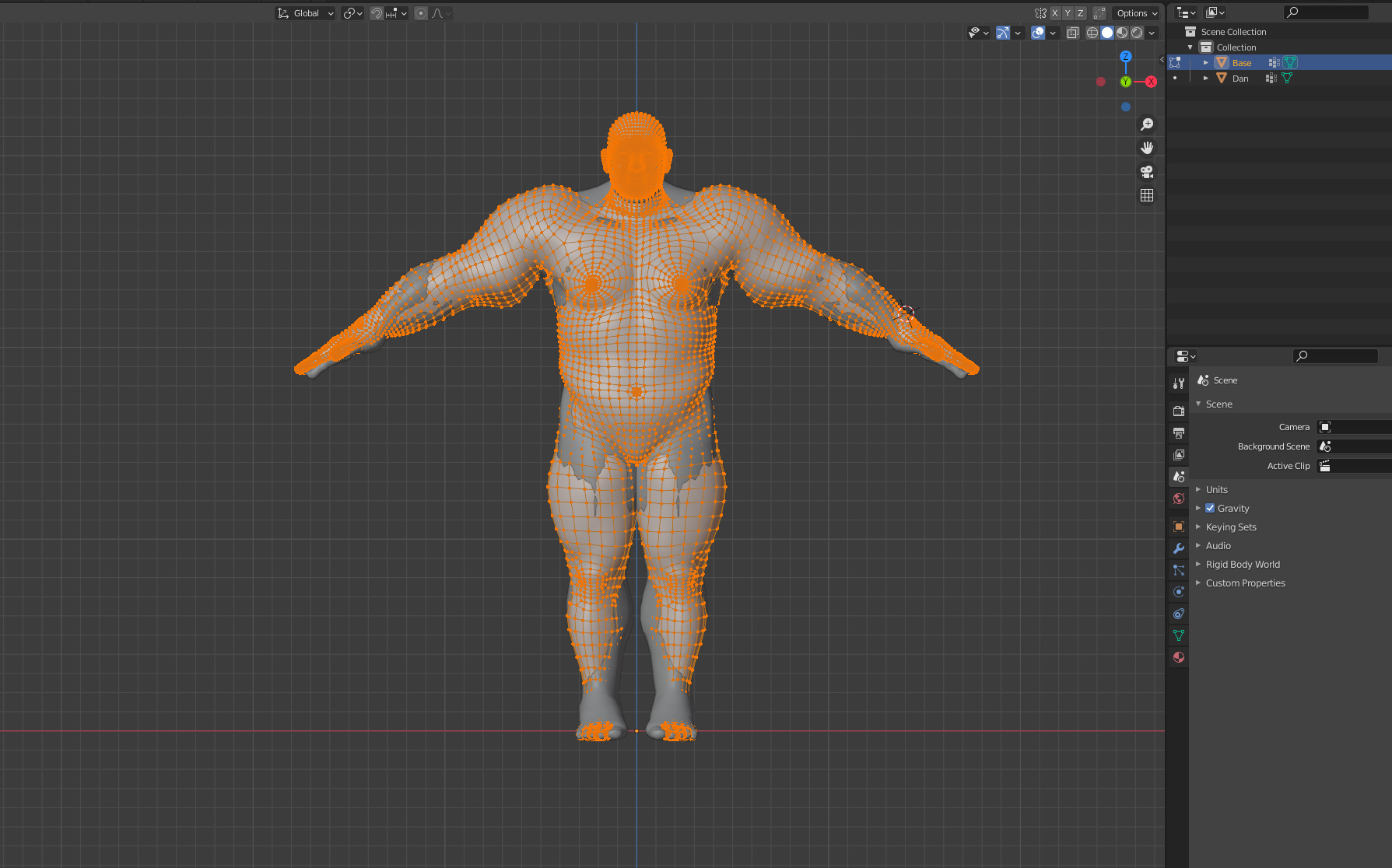1392x868 pixels.
Task: Switch to wireframe shading mode
Action: click(1092, 33)
